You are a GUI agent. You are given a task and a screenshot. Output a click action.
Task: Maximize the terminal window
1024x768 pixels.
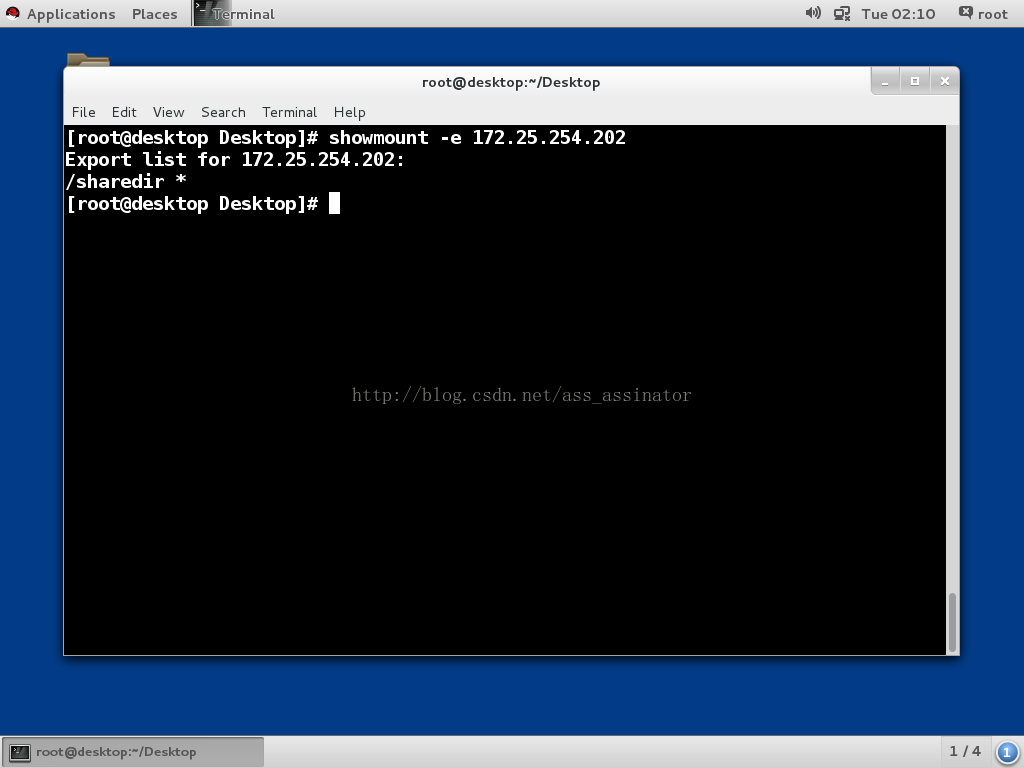(x=915, y=82)
